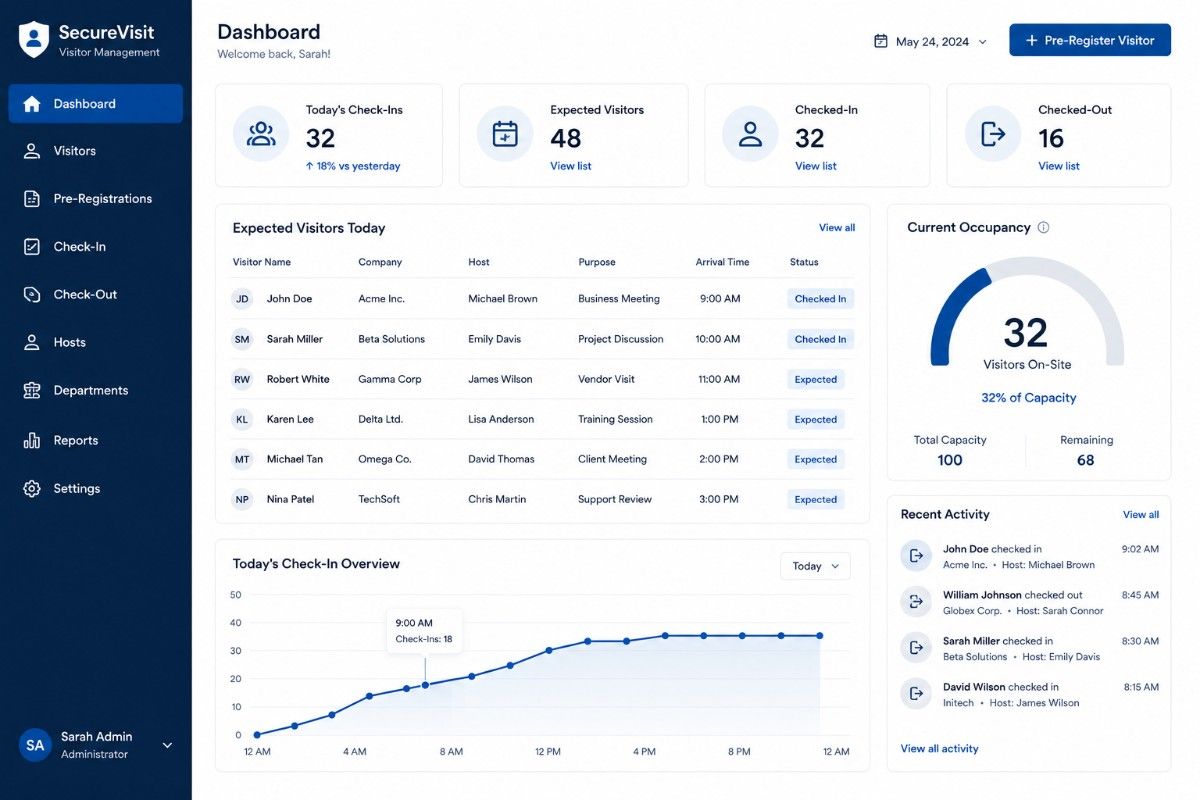
Task: Click the Checked-Out exit arrow card icon
Action: (x=993, y=134)
